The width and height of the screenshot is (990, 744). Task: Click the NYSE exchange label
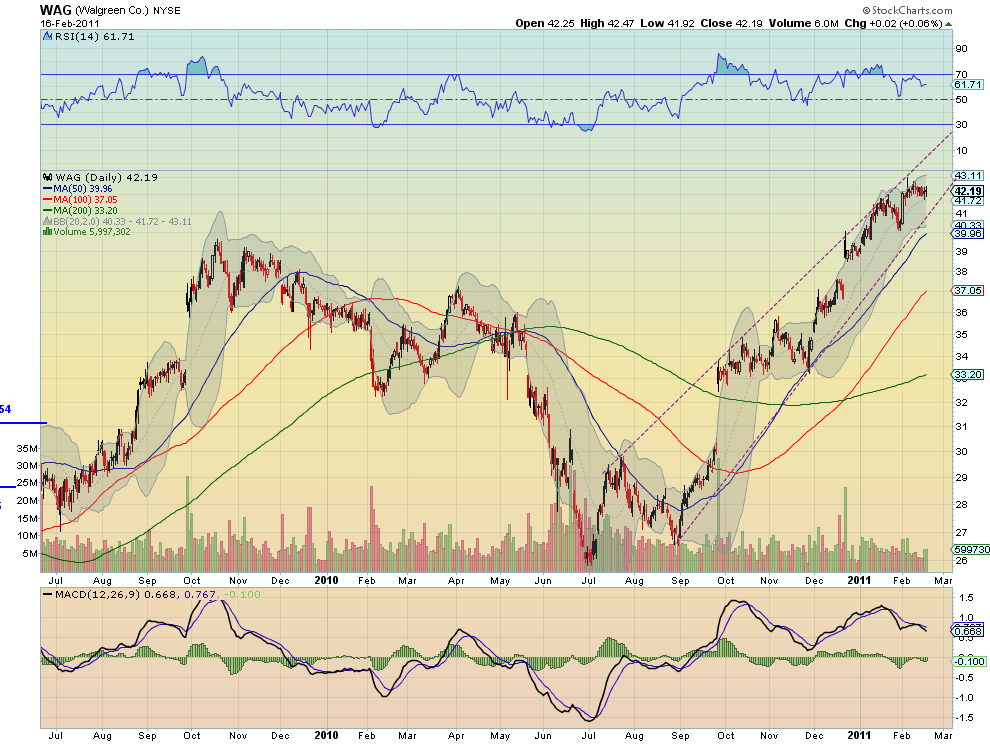pos(167,11)
